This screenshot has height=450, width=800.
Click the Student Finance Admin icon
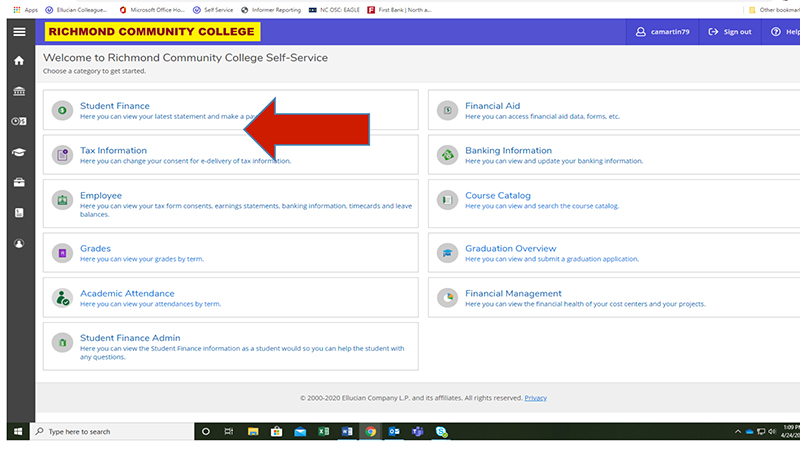click(62, 342)
